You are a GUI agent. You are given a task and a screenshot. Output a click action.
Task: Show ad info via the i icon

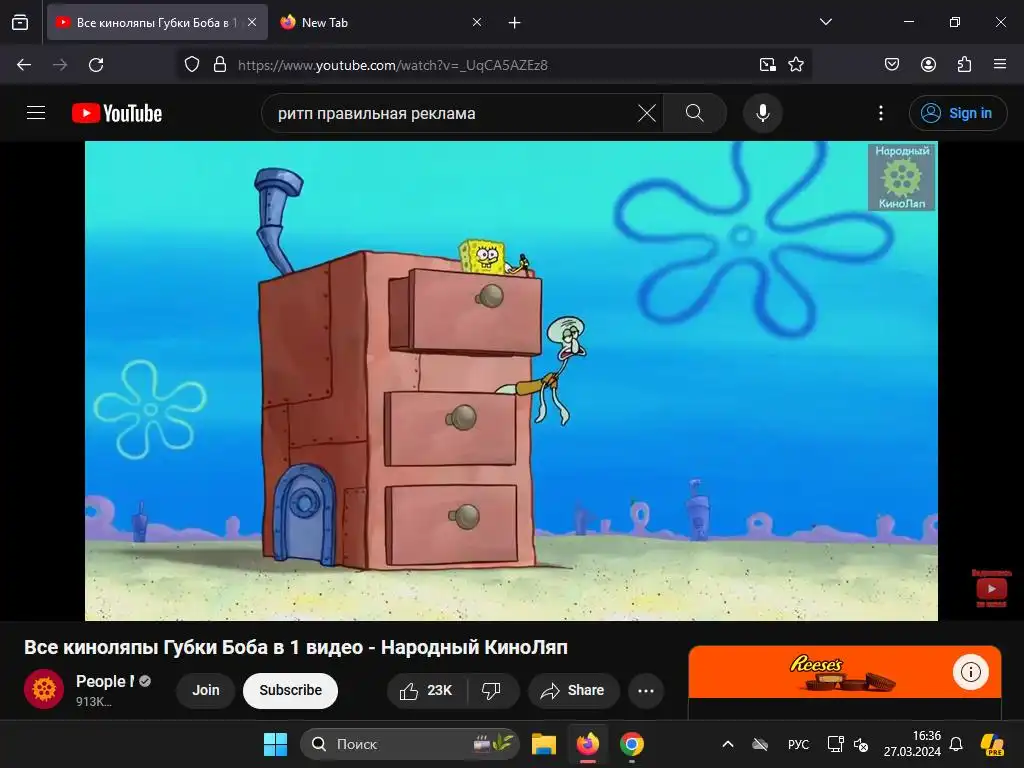point(970,672)
